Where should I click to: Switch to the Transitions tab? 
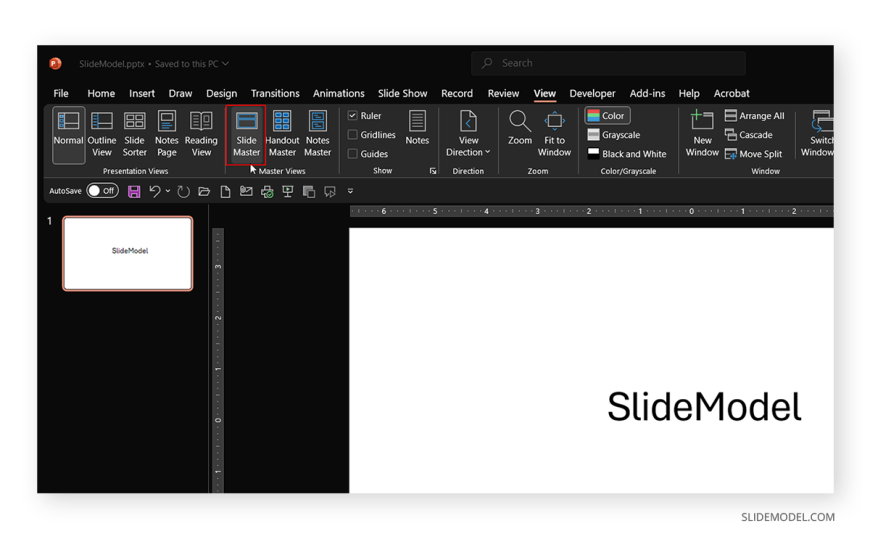(275, 93)
